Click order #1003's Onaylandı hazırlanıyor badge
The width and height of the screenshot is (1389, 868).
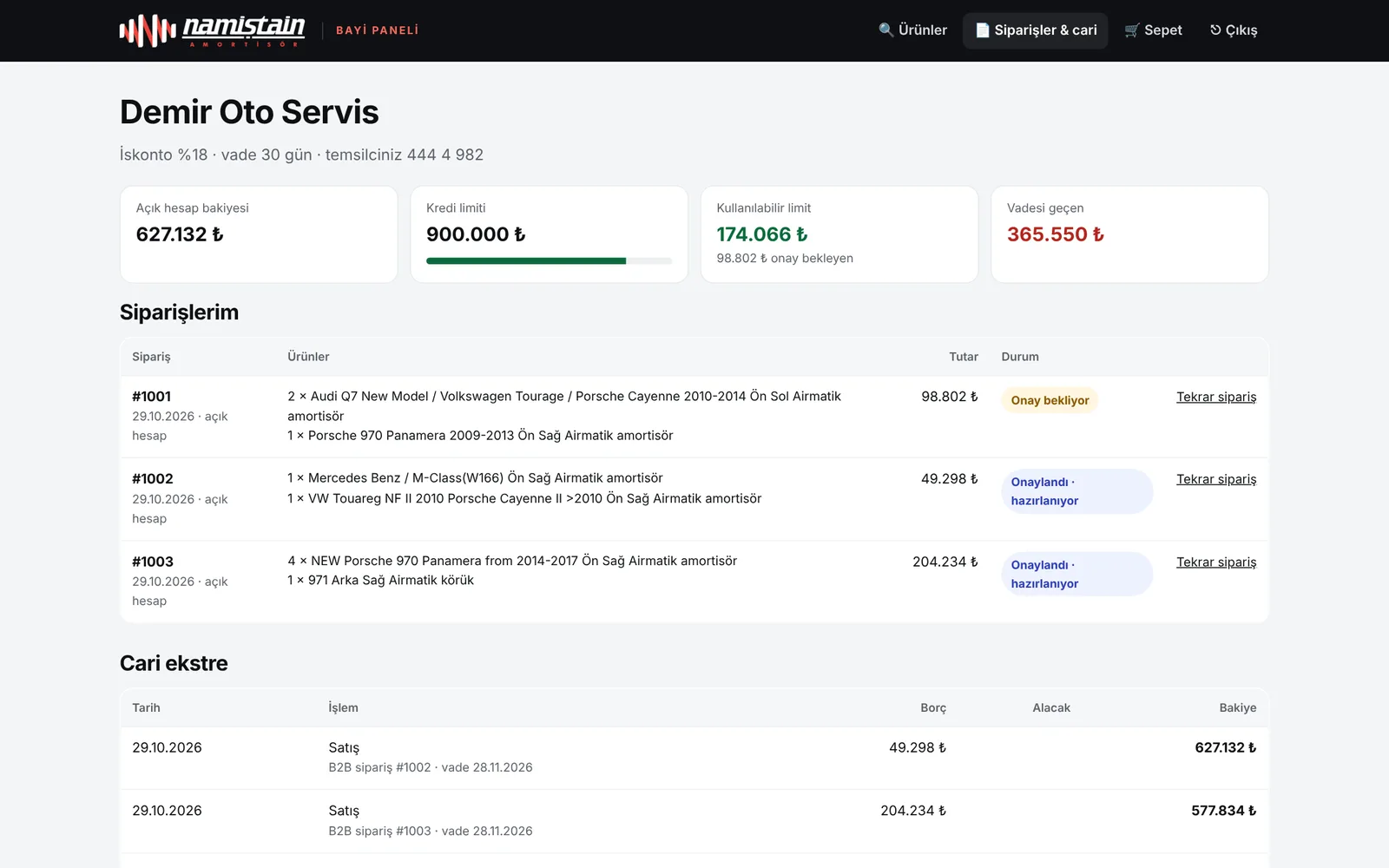1076,574
